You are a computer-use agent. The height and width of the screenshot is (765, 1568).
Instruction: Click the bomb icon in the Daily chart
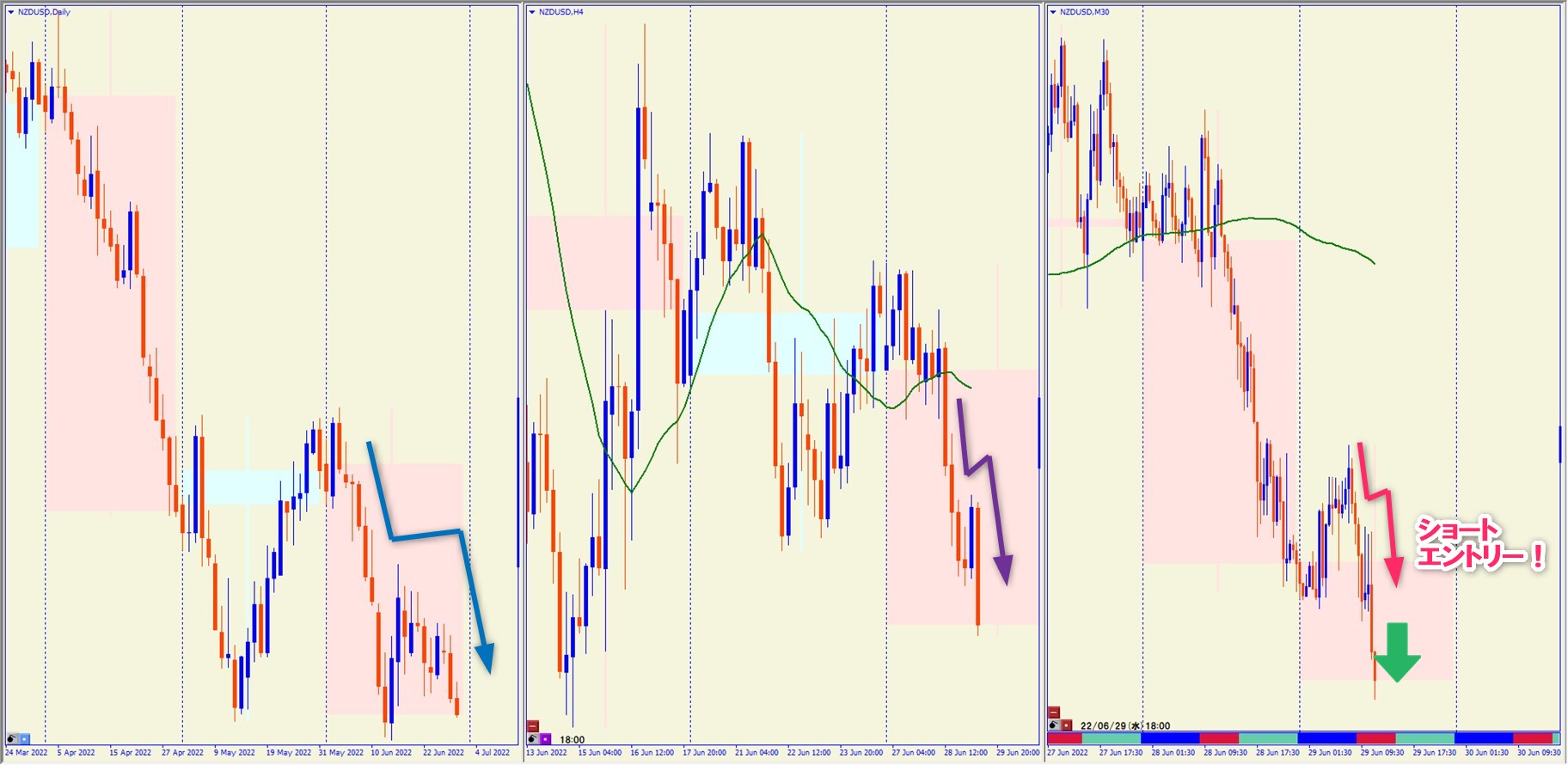click(x=12, y=738)
